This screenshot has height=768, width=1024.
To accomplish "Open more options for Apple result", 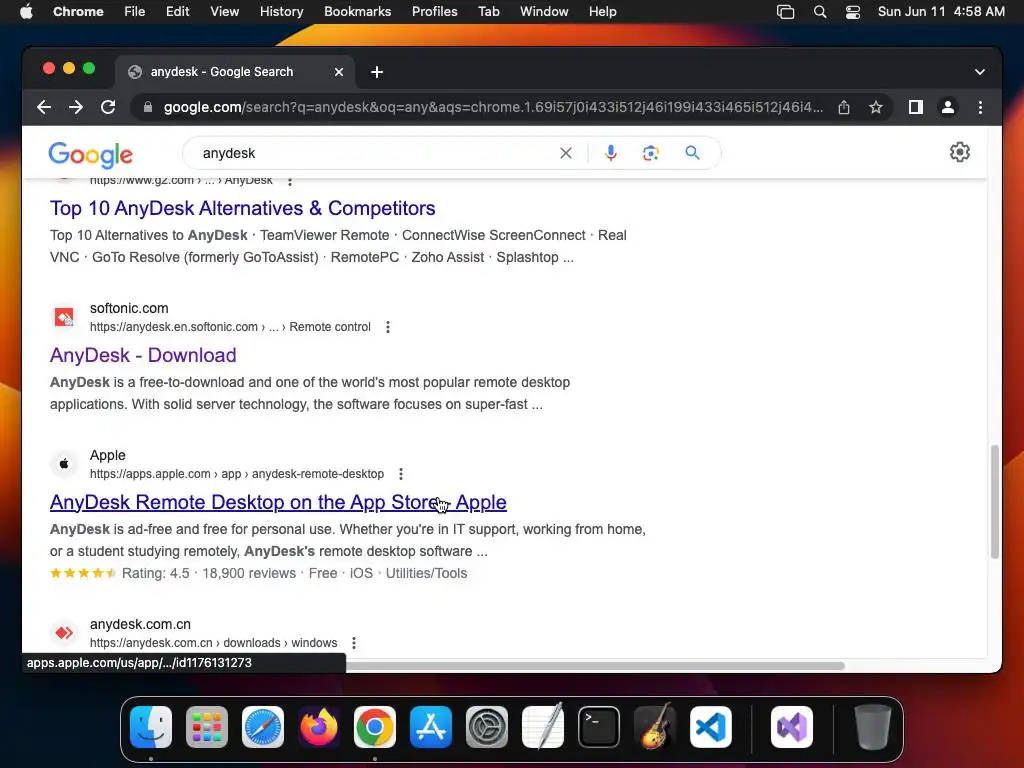I will pyautogui.click(x=401, y=473).
